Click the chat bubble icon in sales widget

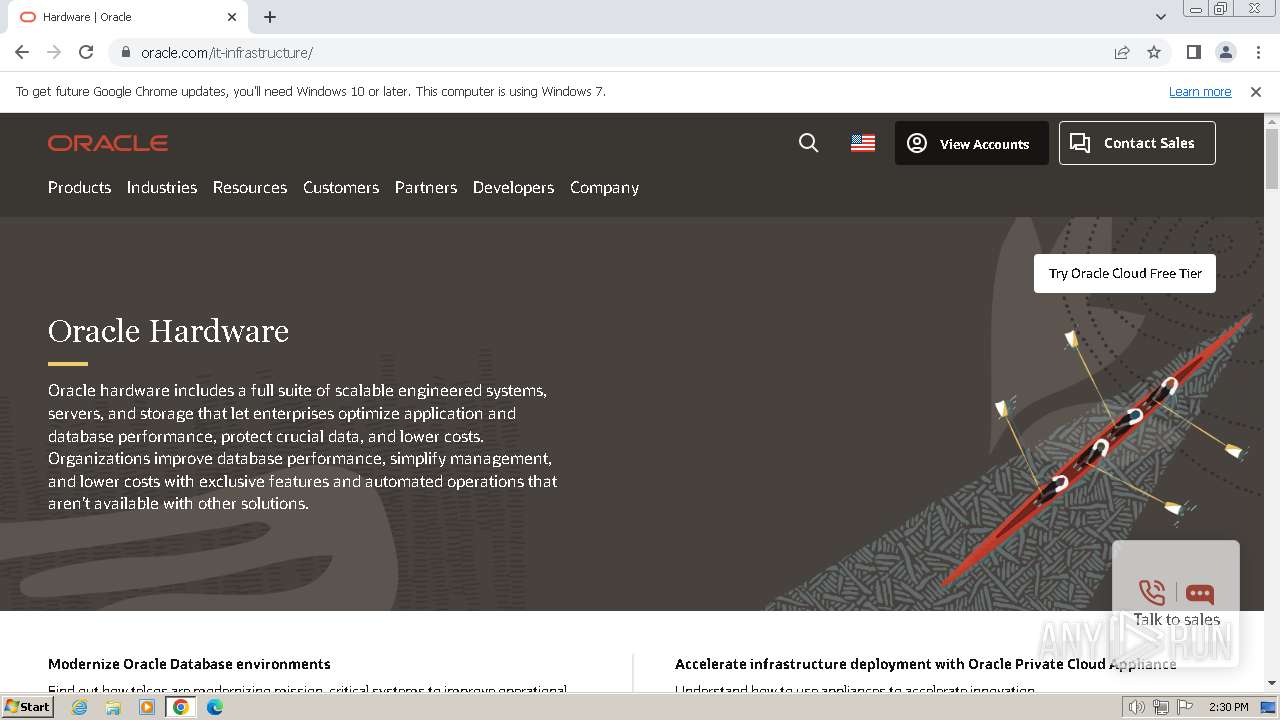pyautogui.click(x=1200, y=594)
